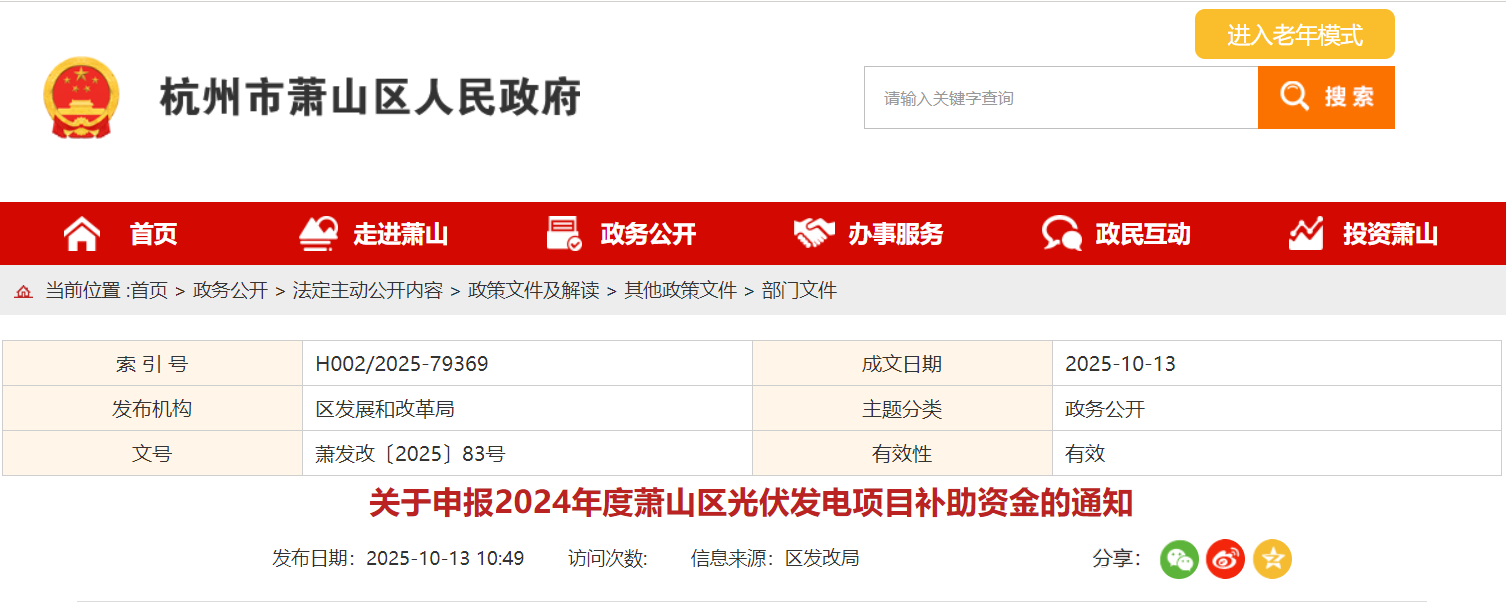Image resolution: width=1506 pixels, height=616 pixels.
Task: Click the chart icon for 投资萧山
Action: (1306, 234)
